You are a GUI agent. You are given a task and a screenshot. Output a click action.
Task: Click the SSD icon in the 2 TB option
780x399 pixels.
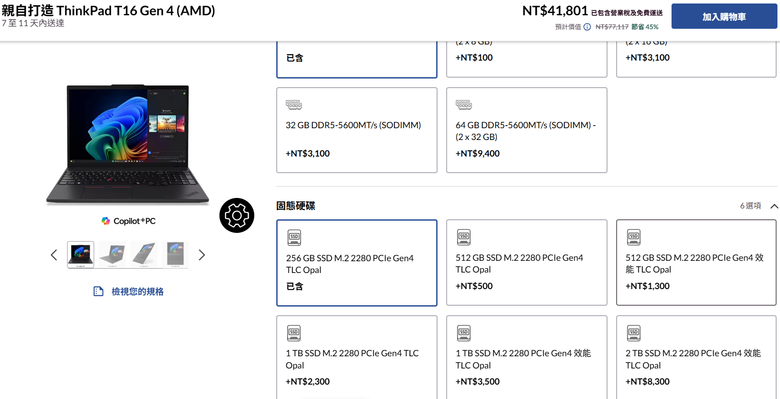pos(634,333)
